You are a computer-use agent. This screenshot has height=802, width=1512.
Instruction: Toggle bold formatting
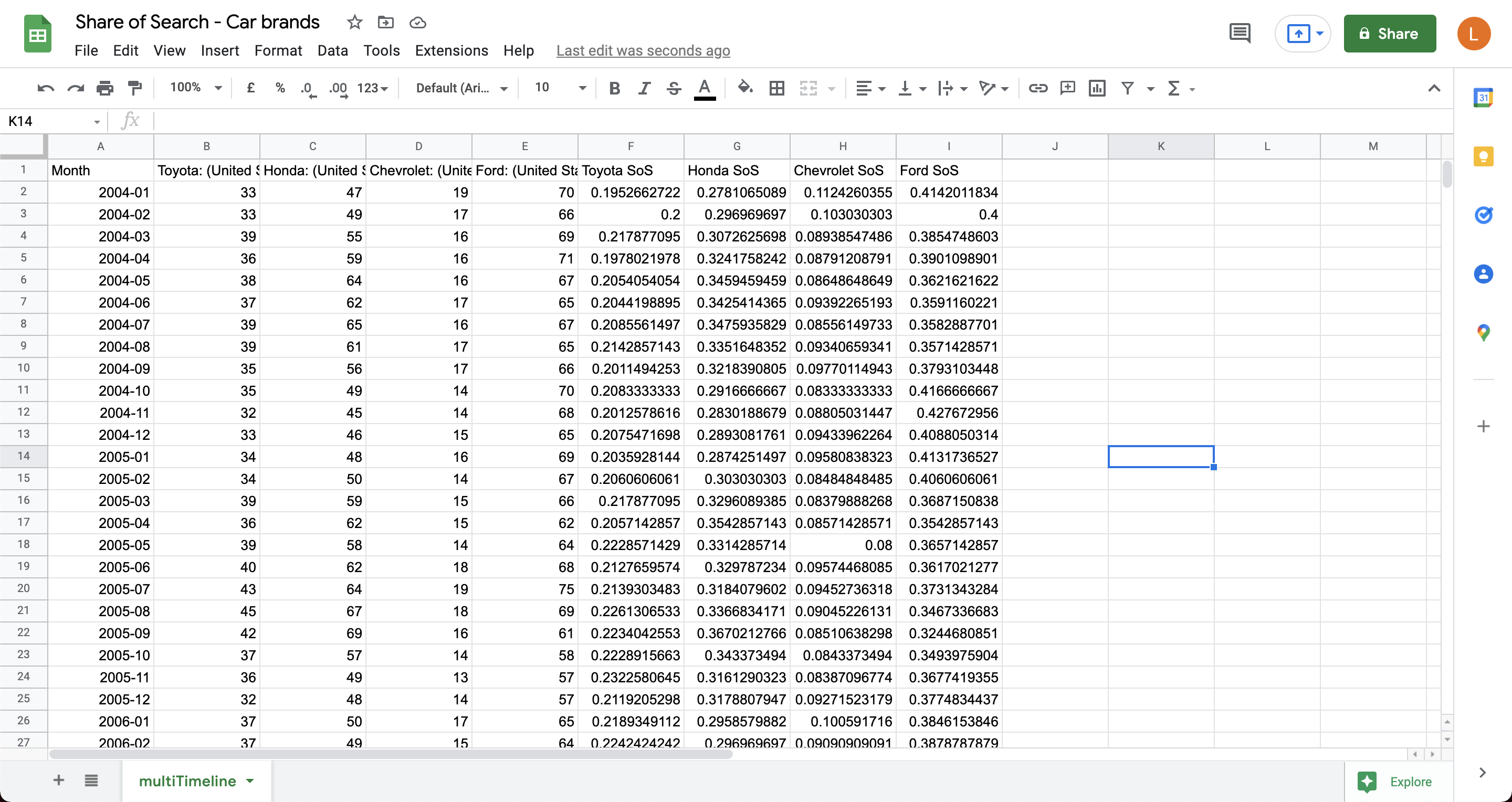click(x=615, y=88)
